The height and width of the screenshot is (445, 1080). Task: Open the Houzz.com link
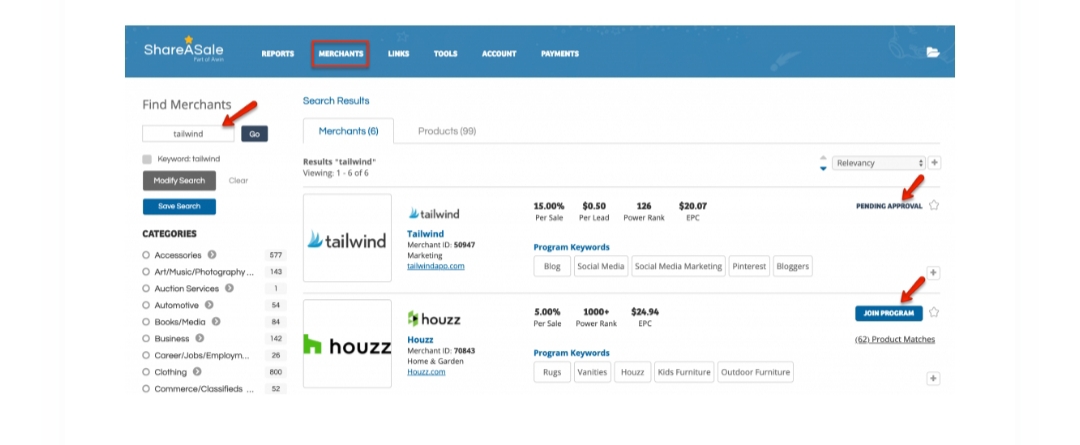[x=426, y=371]
